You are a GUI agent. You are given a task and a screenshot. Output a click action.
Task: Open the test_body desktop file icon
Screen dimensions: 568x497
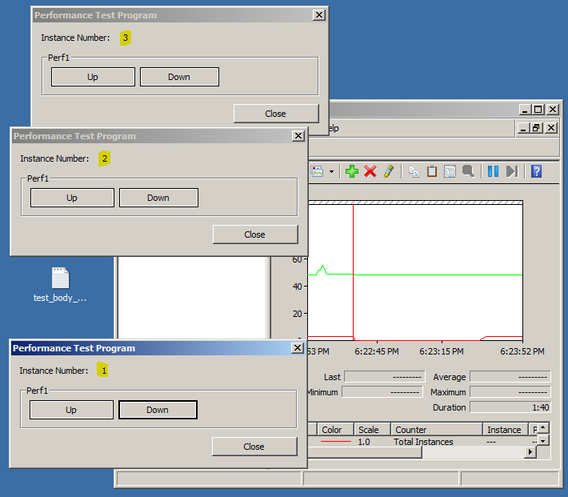(x=60, y=285)
